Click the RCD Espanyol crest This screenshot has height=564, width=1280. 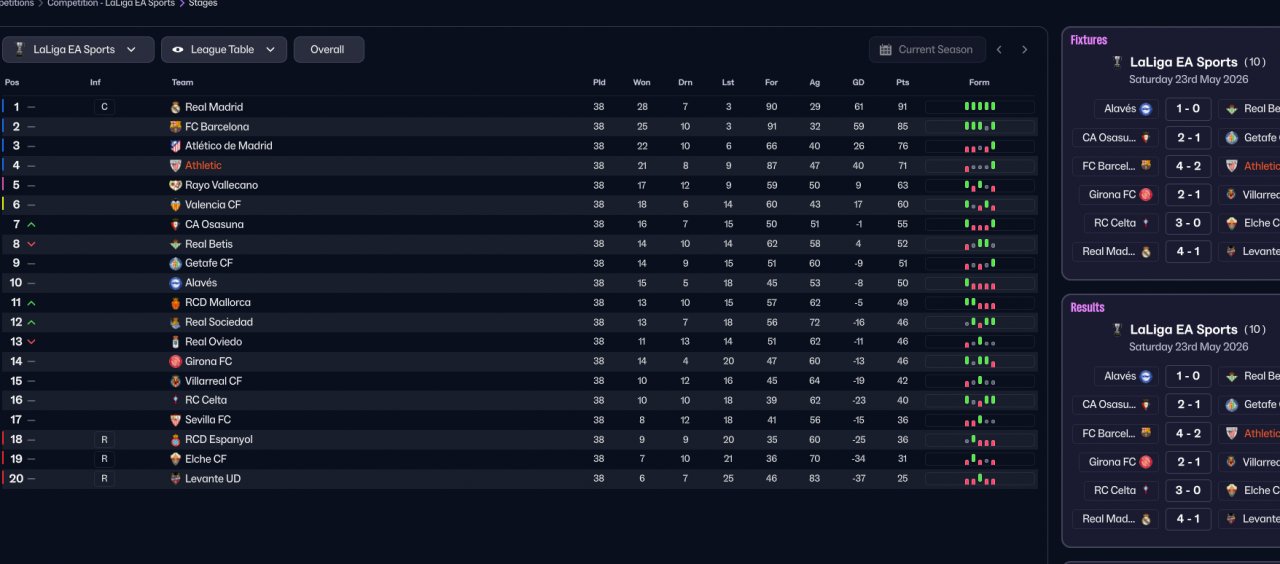176,439
